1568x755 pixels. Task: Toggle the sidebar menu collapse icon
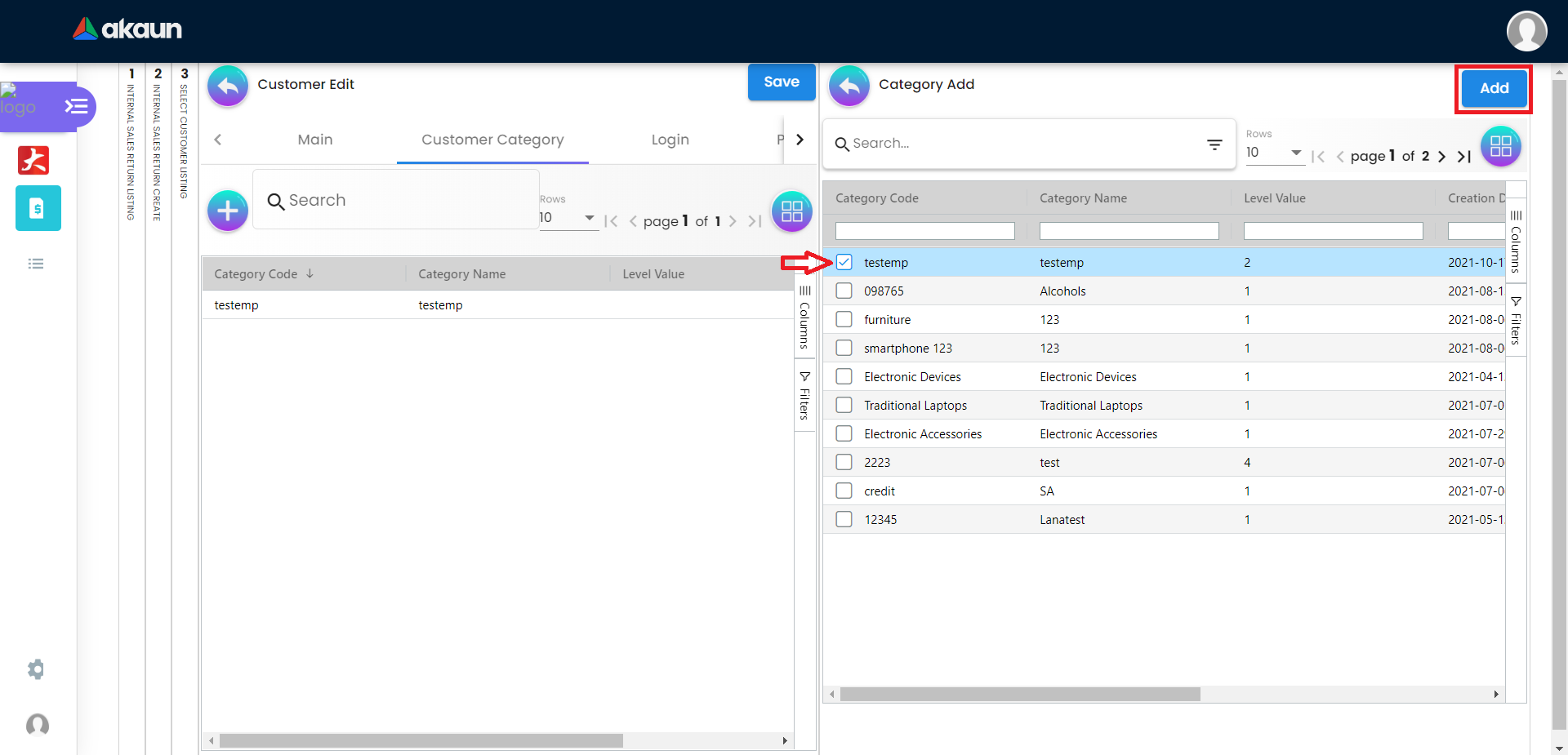pyautogui.click(x=76, y=106)
